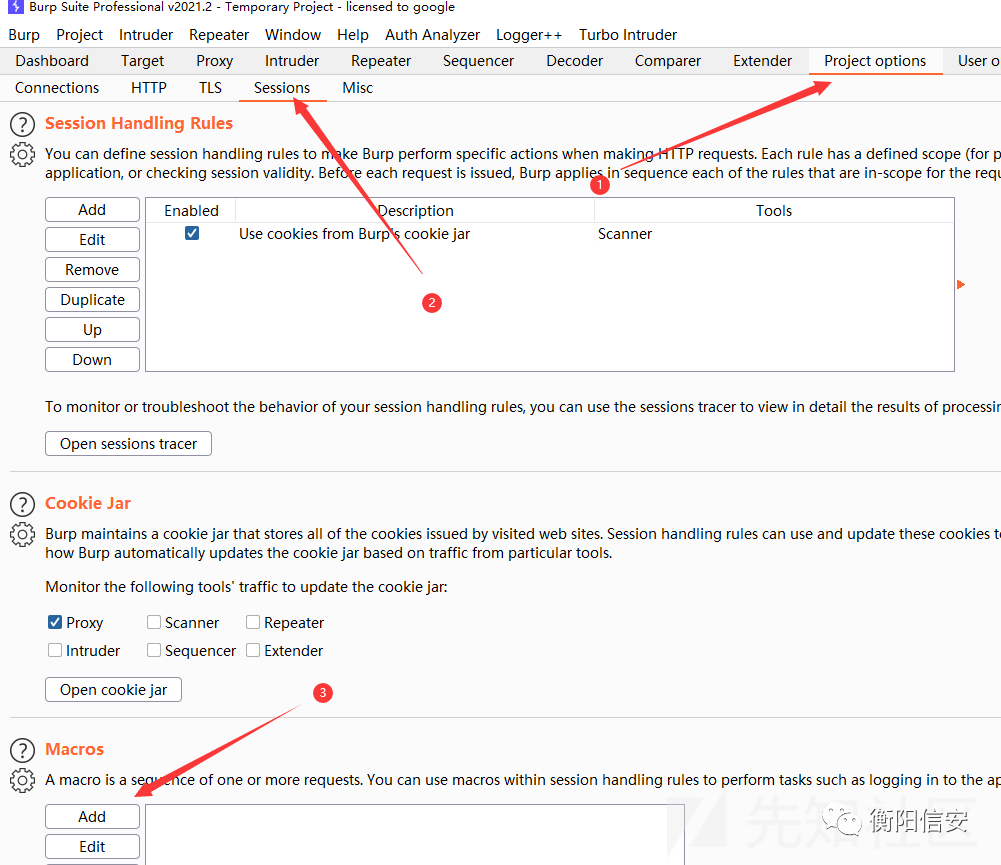Add a new macro

tap(92, 817)
